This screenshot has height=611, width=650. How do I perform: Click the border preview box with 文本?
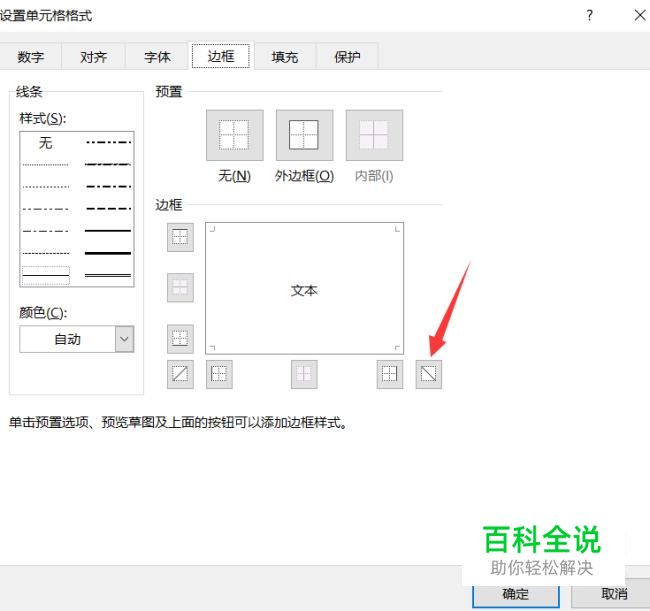304,289
